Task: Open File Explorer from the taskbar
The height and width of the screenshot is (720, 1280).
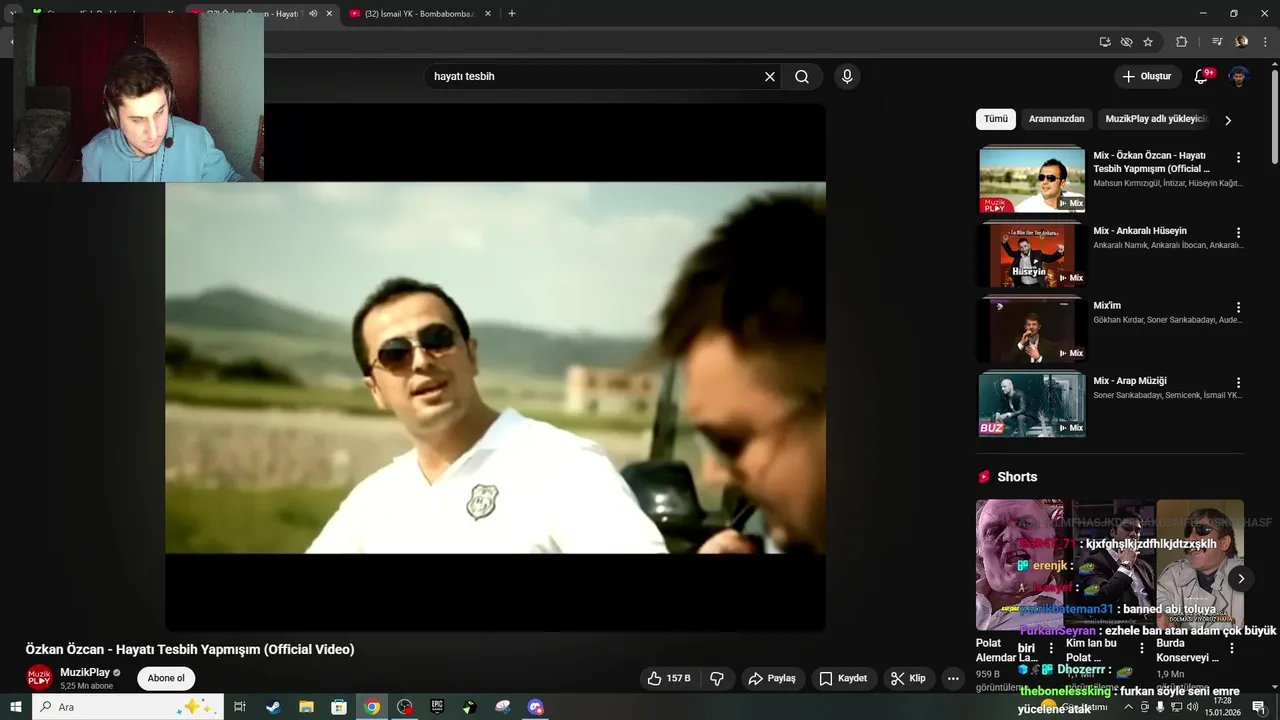Action: (306, 707)
